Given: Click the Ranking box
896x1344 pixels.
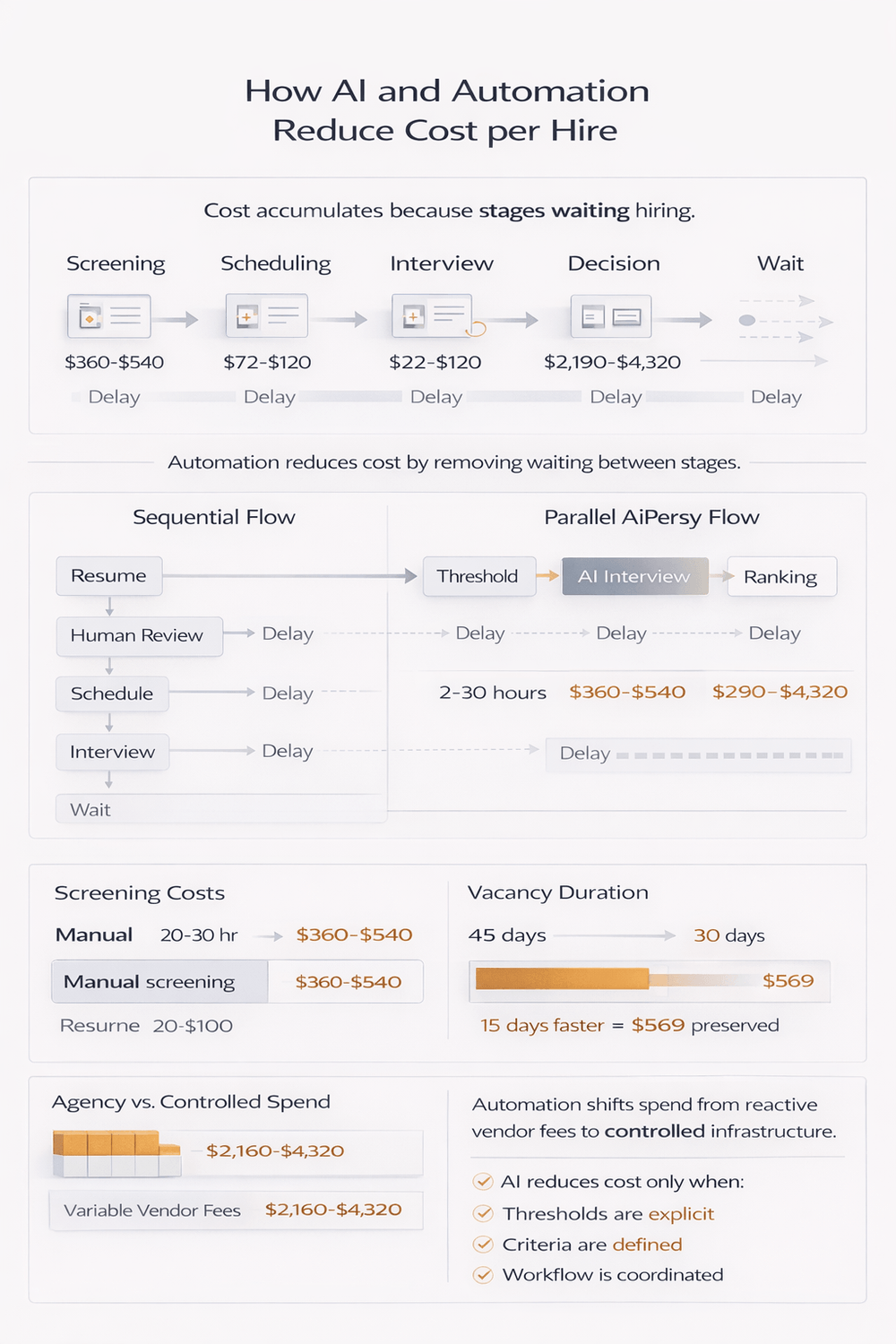Looking at the screenshot, I should click(x=780, y=576).
